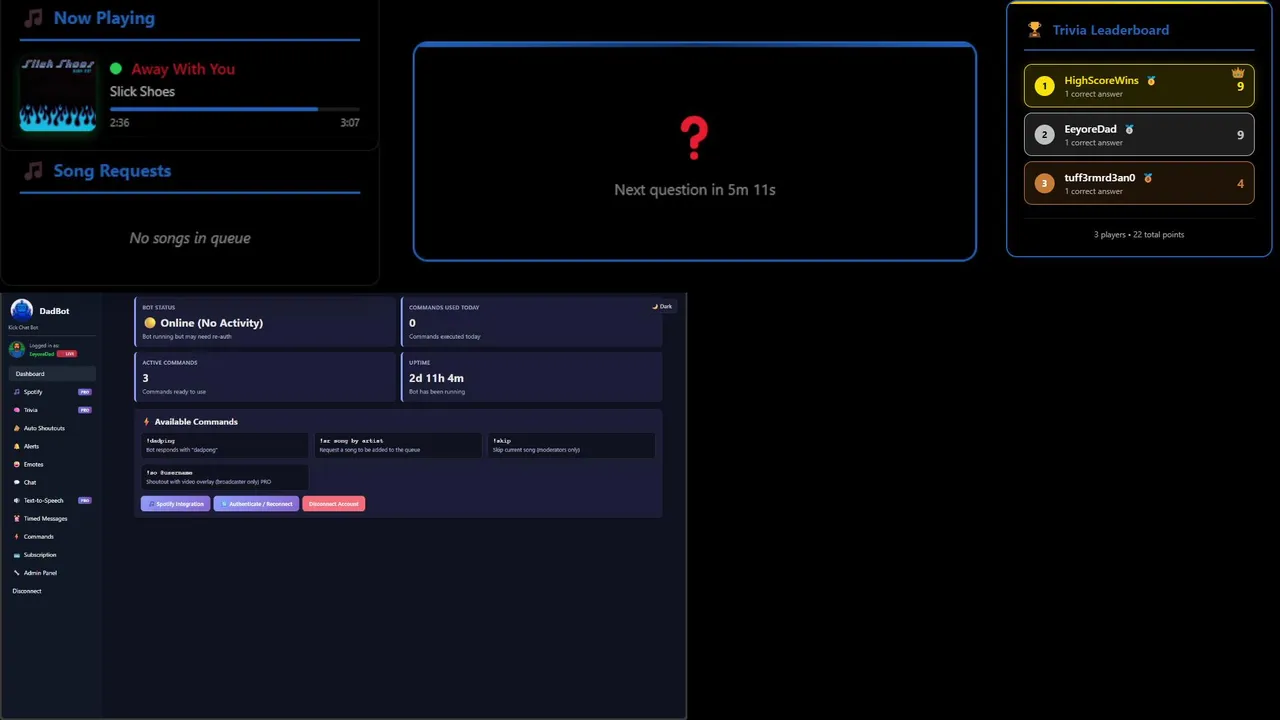Click the red question mark trivia icon

[x=694, y=138]
